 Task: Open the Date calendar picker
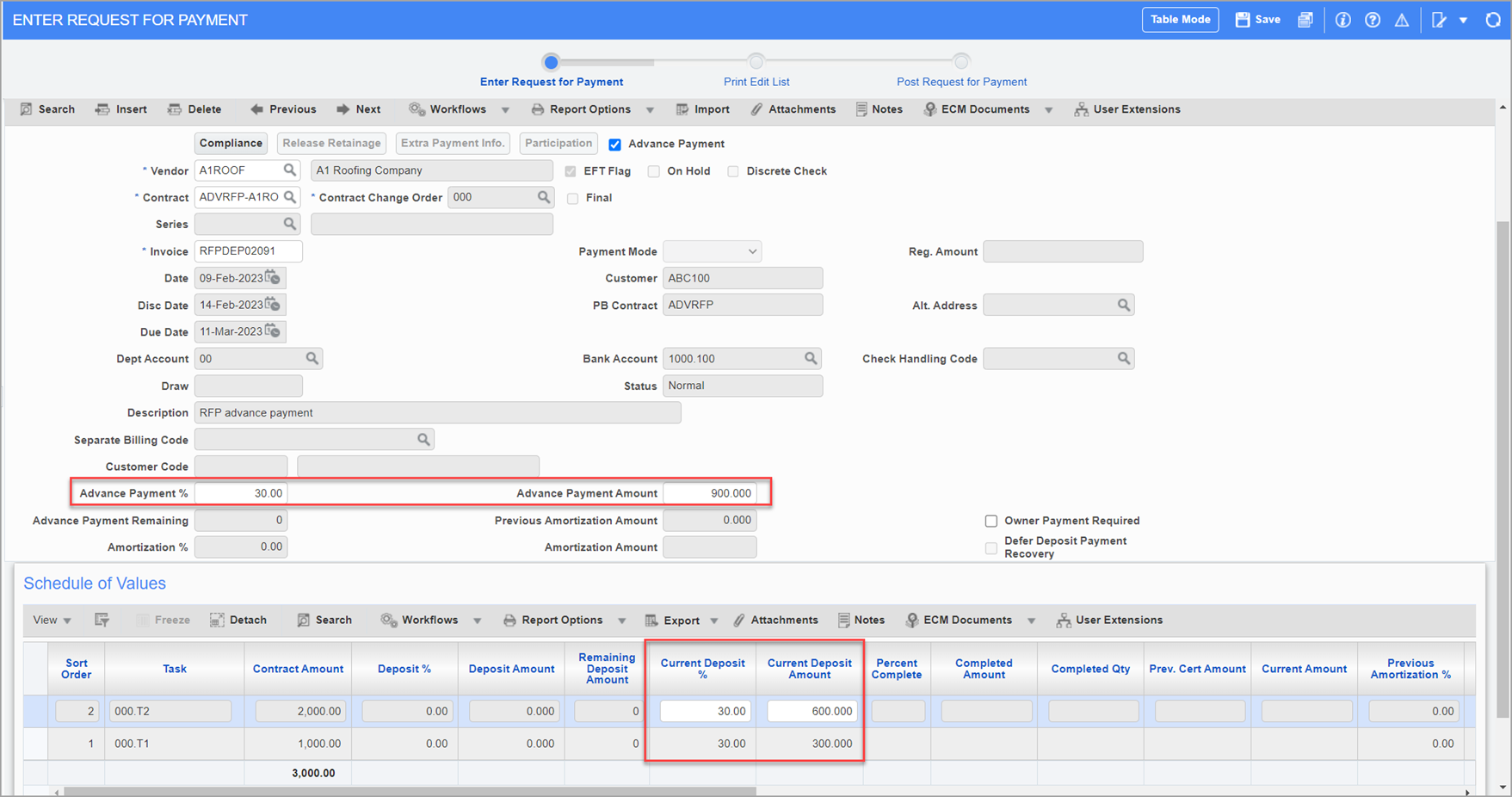273,278
